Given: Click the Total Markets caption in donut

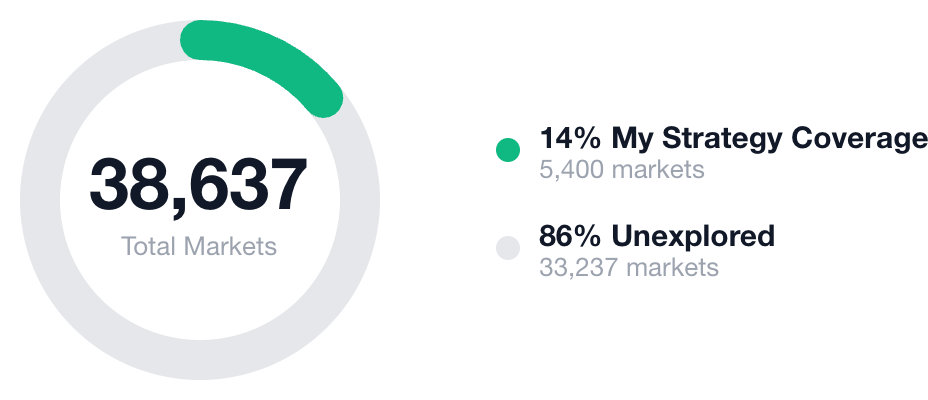Looking at the screenshot, I should point(199,246).
